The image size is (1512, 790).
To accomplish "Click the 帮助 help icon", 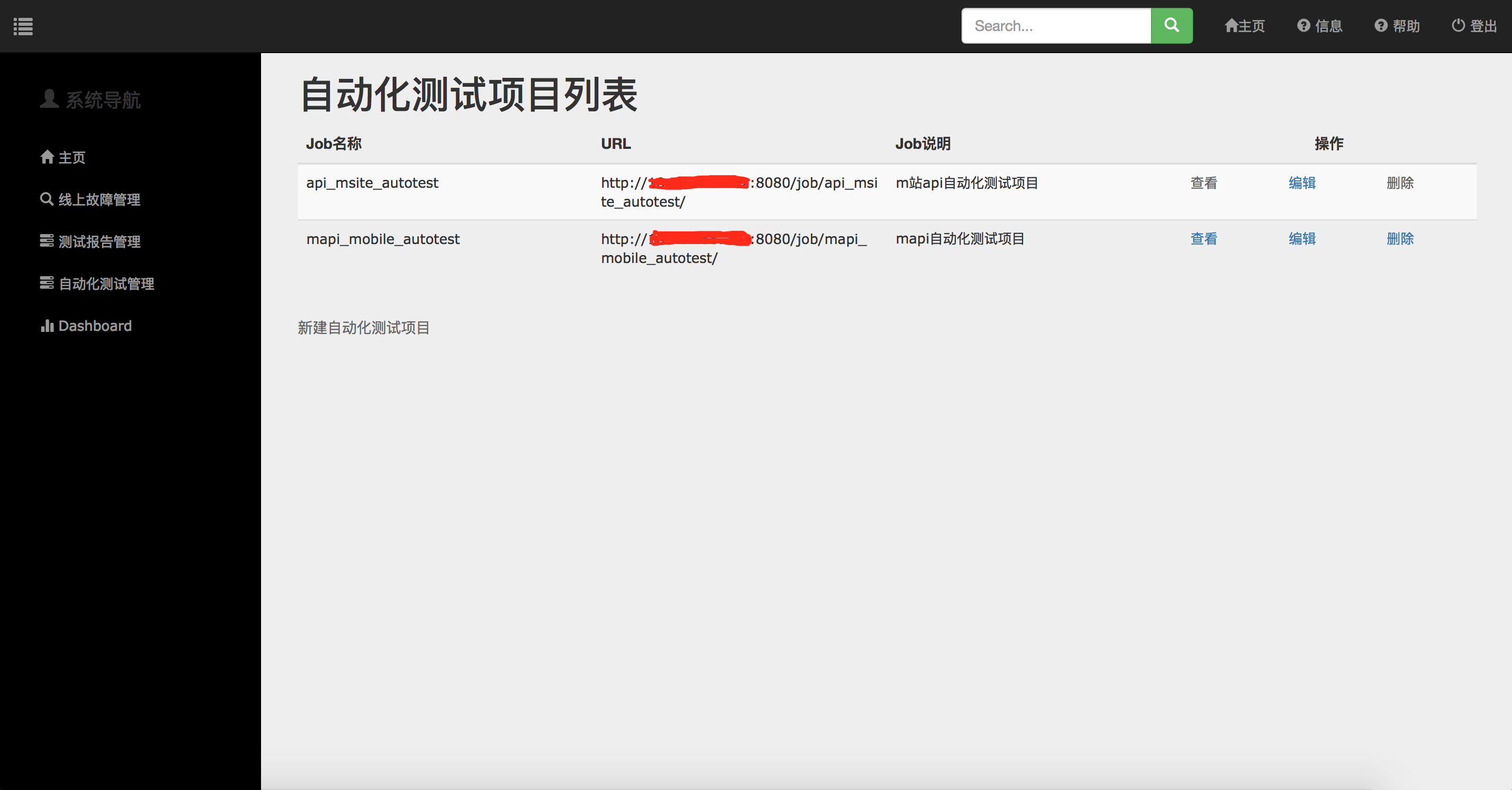I will (1380, 26).
